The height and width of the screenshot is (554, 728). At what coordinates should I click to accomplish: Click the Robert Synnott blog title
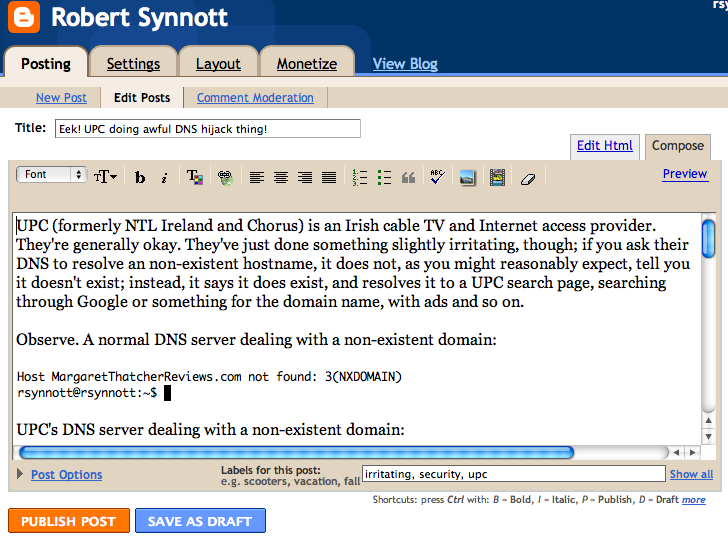click(139, 18)
